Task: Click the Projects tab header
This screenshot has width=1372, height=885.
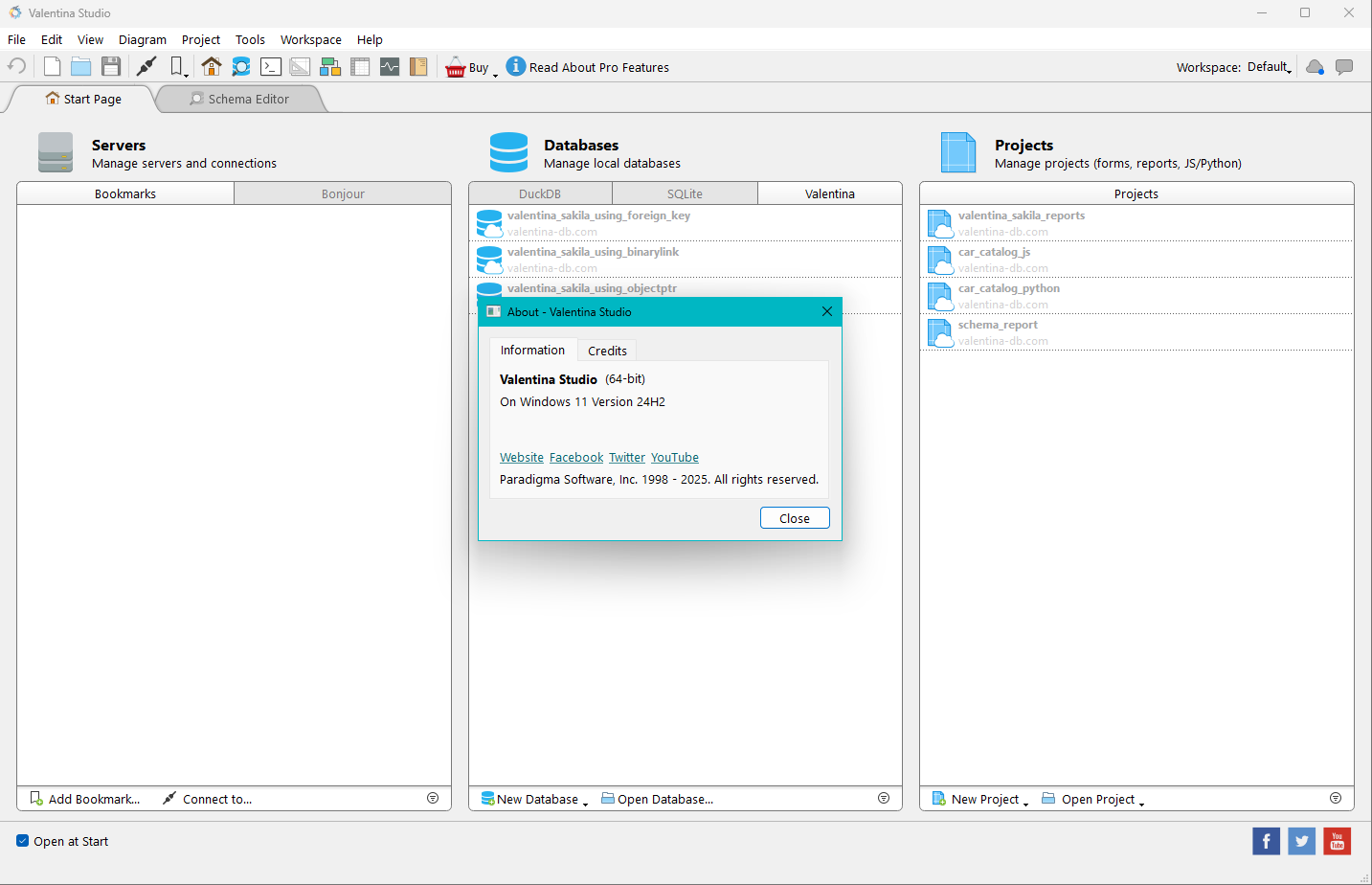Action: 1136,193
